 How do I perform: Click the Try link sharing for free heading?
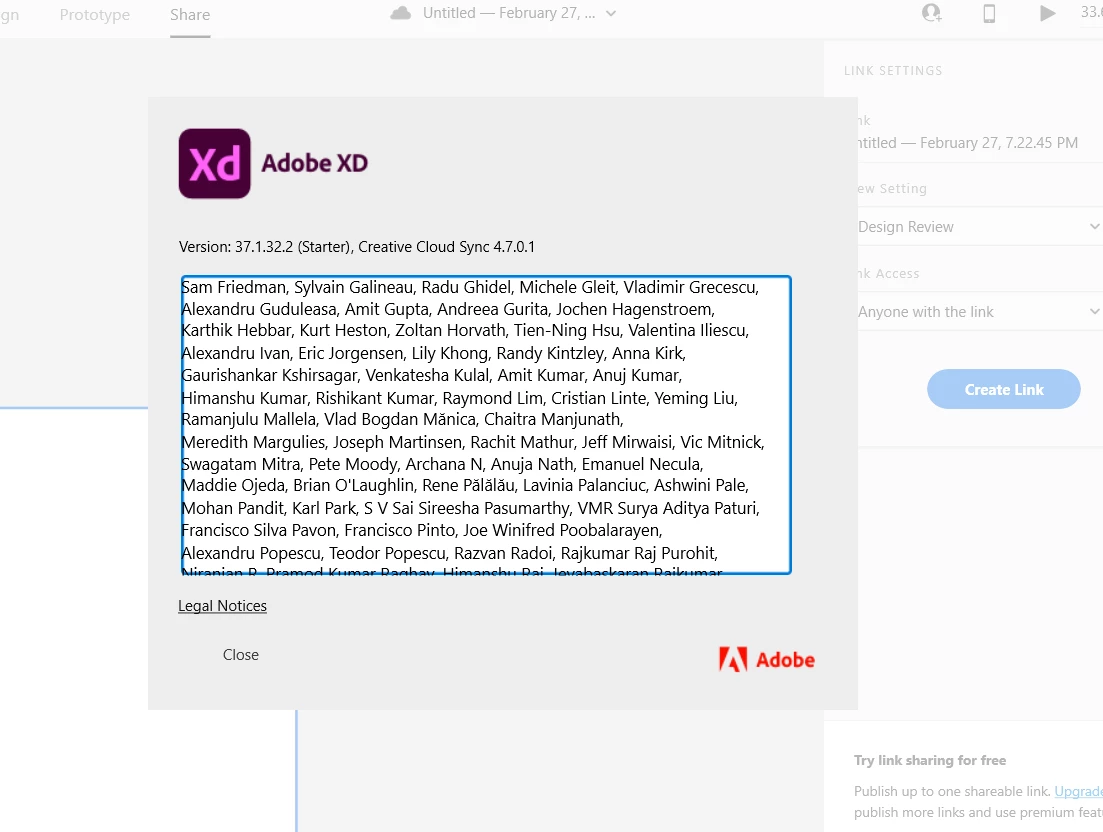pos(930,760)
